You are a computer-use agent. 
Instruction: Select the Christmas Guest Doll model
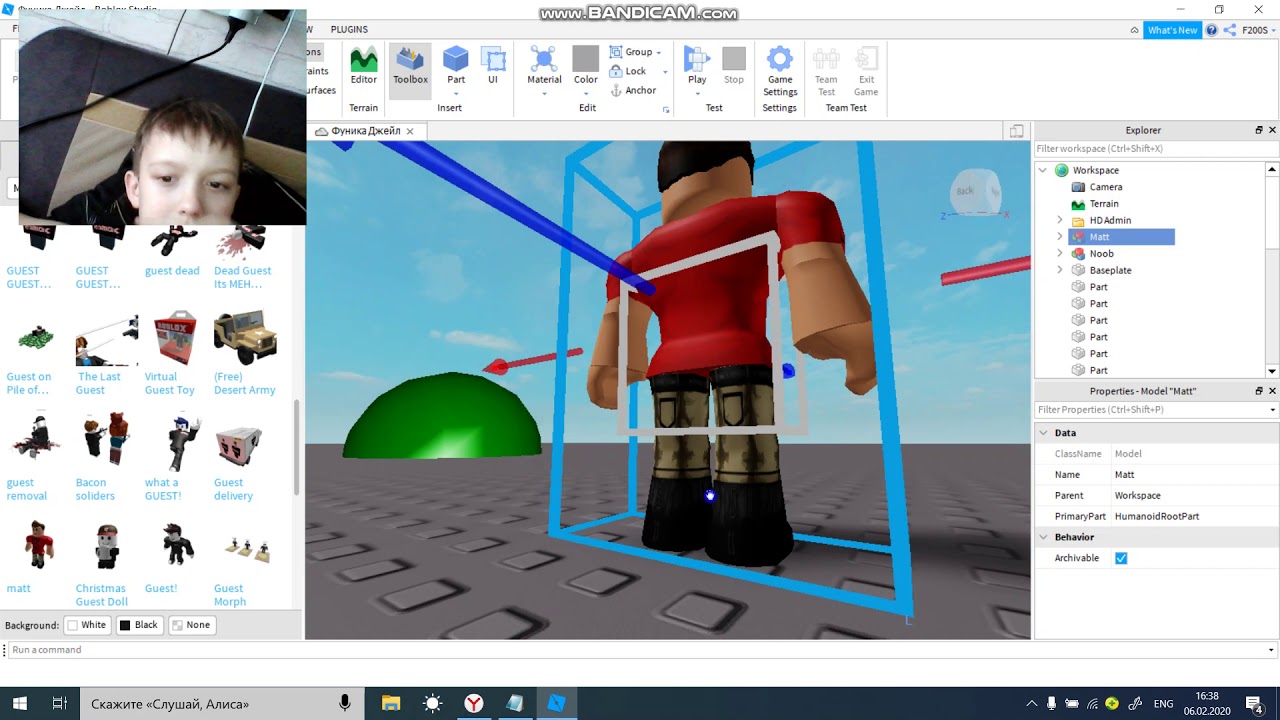click(106, 563)
